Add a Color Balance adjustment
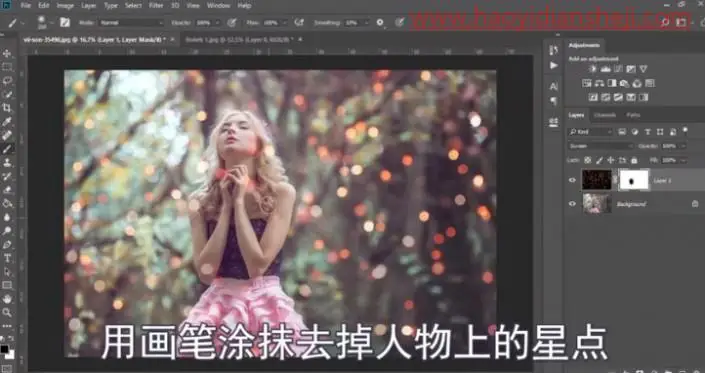Image resolution: width=705 pixels, height=373 pixels. [x=599, y=83]
